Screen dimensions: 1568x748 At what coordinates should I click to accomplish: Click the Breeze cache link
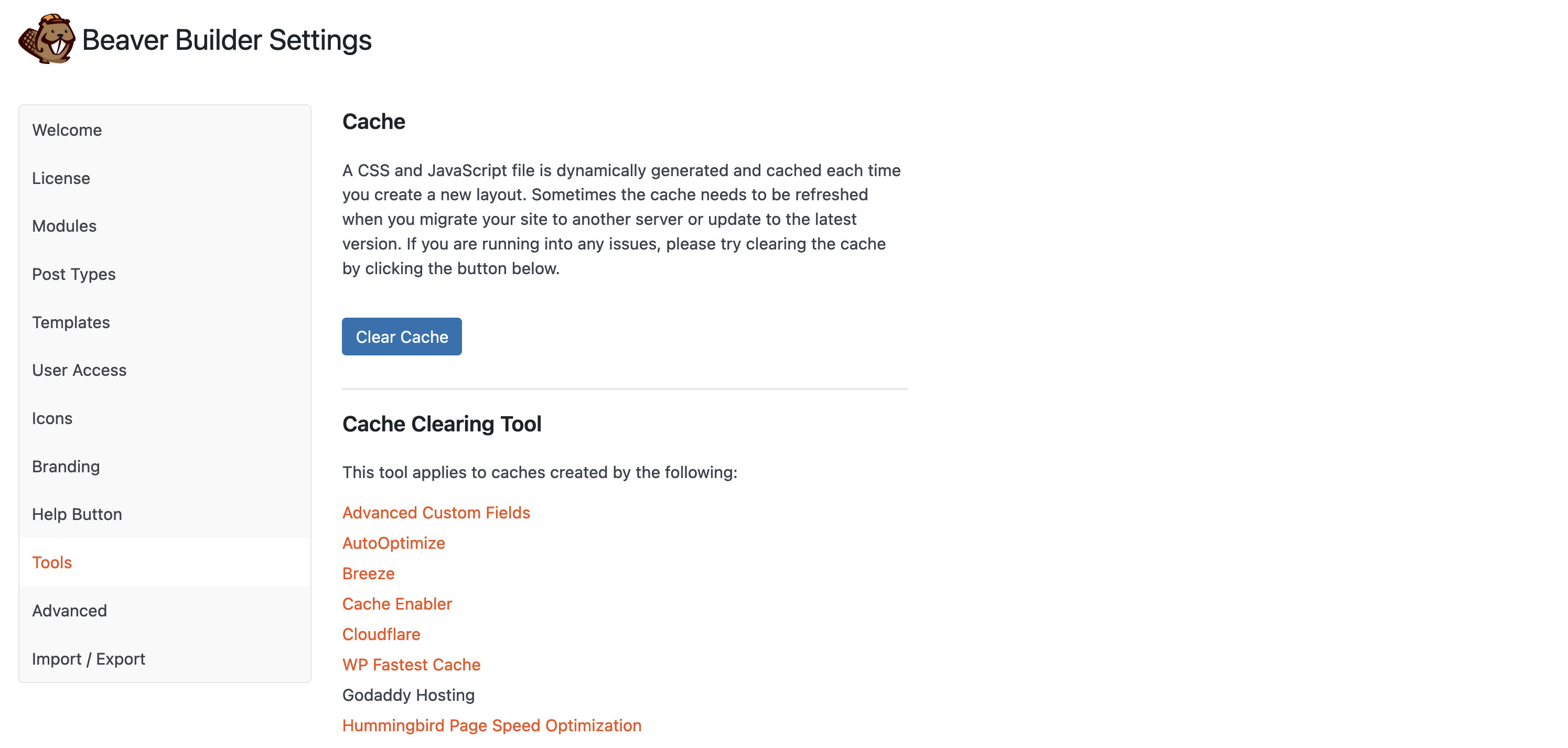(x=368, y=573)
